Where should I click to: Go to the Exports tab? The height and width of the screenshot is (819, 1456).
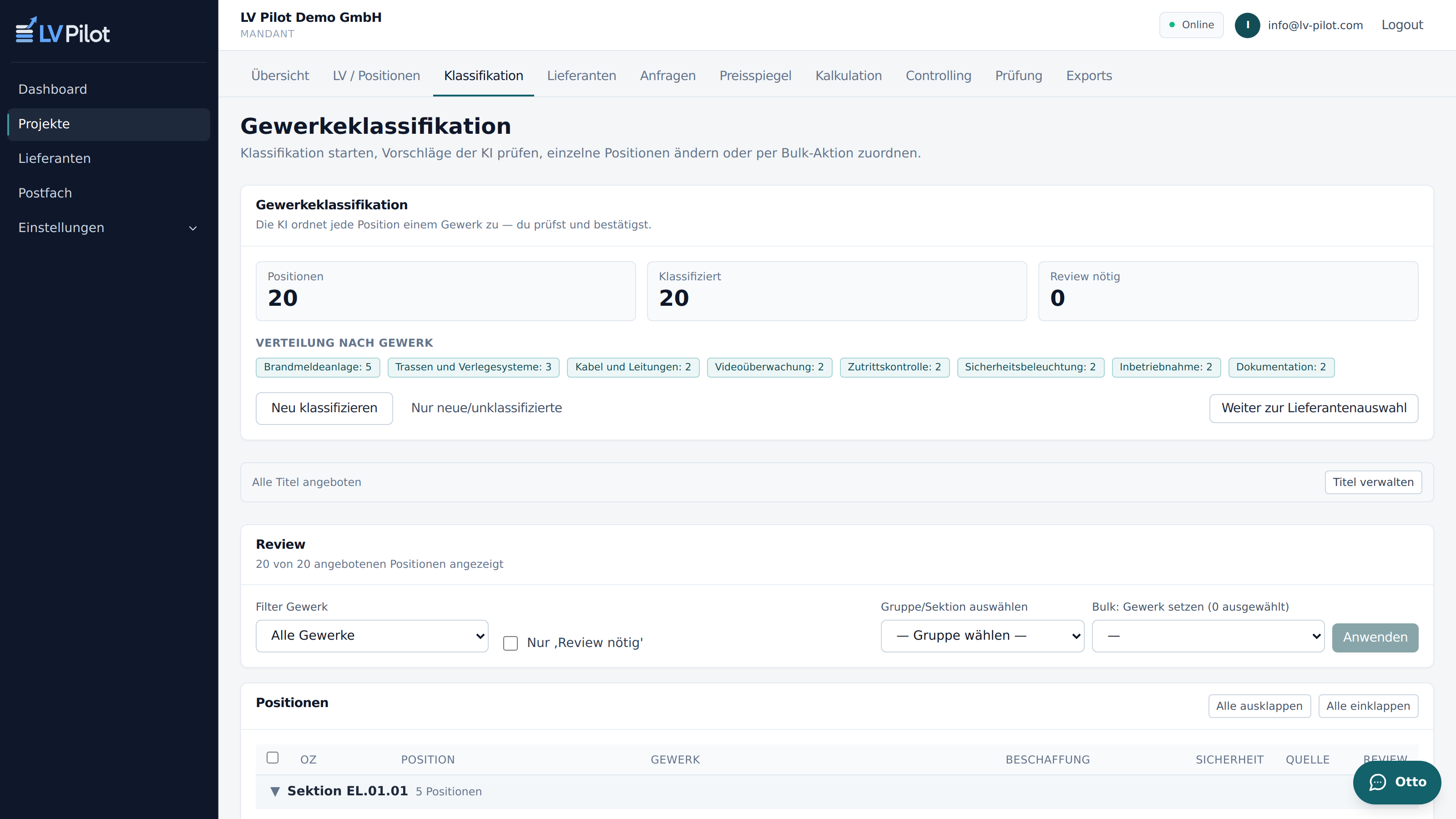[1089, 76]
